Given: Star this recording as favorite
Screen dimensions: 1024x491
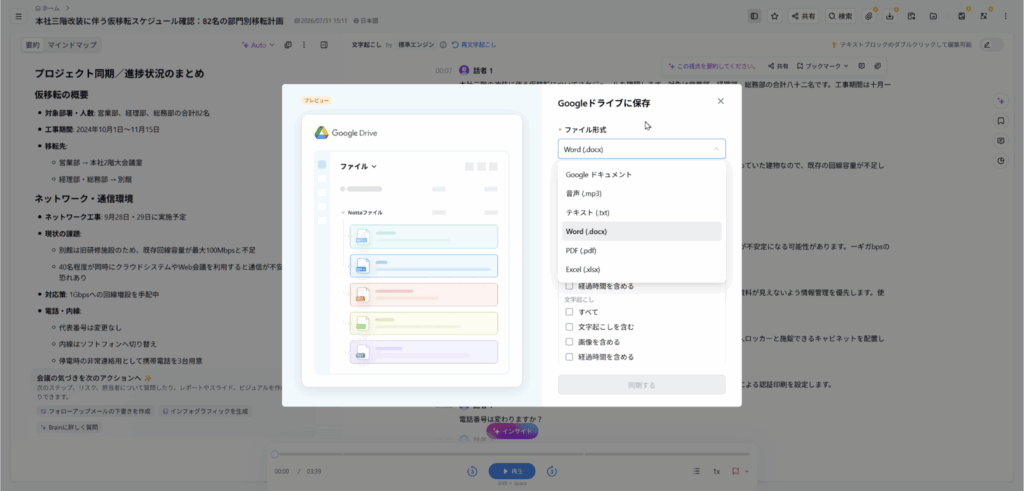Looking at the screenshot, I should coord(775,16).
